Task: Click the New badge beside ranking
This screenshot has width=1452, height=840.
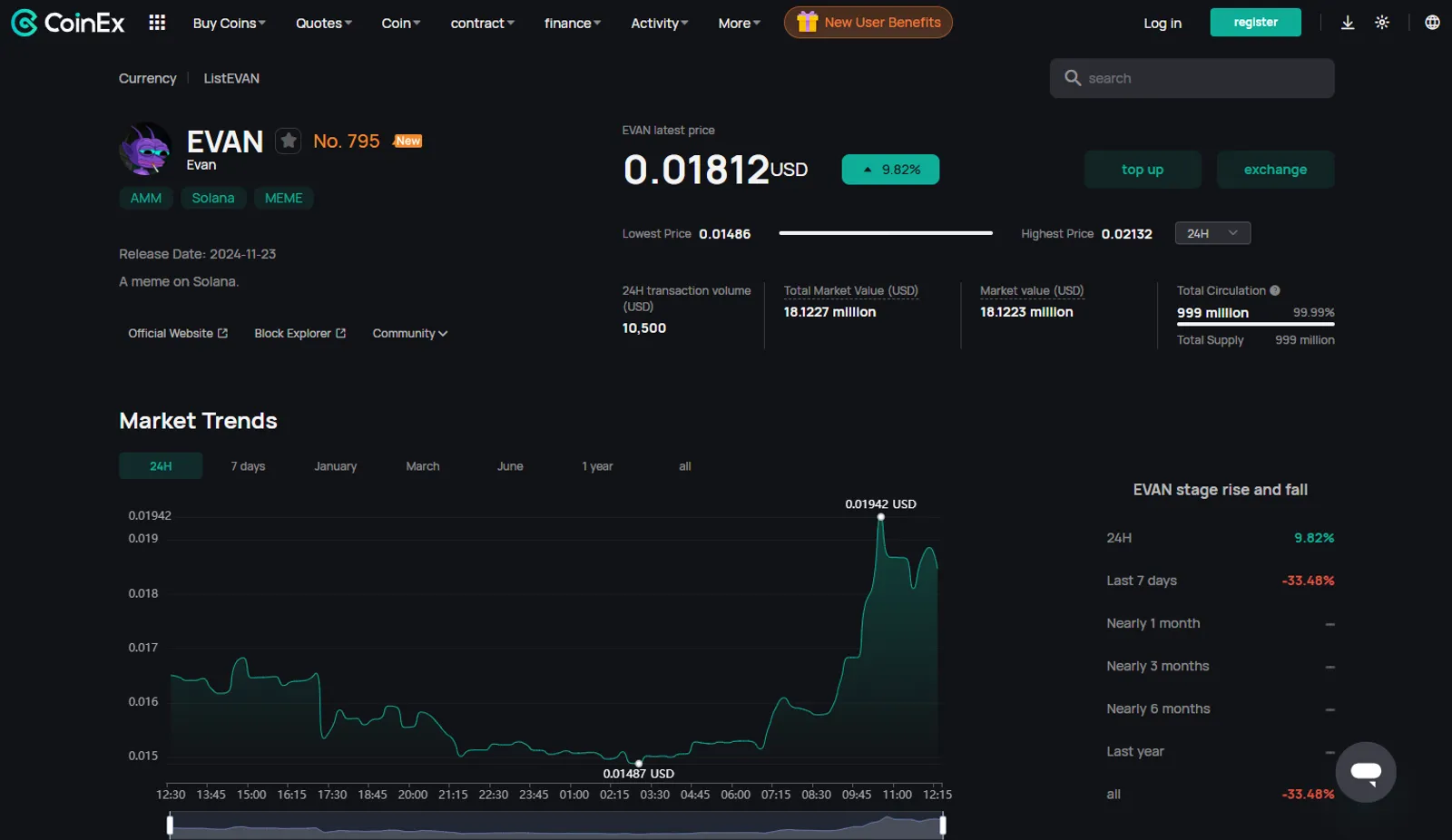Action: tap(408, 141)
